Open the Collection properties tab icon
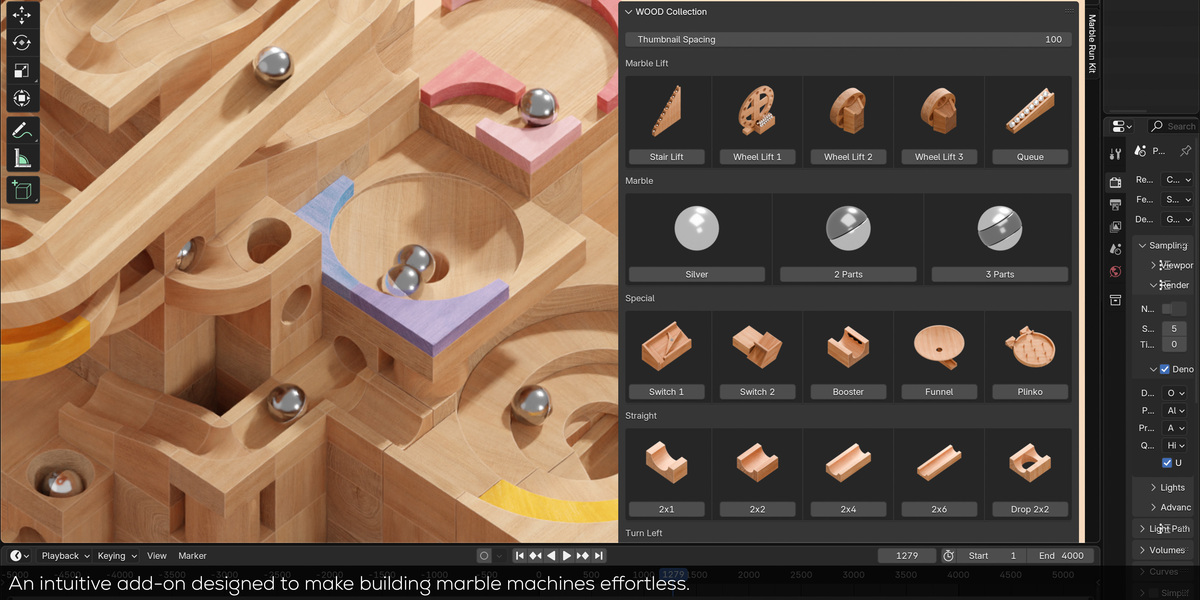The image size is (1200, 600). 1116,300
